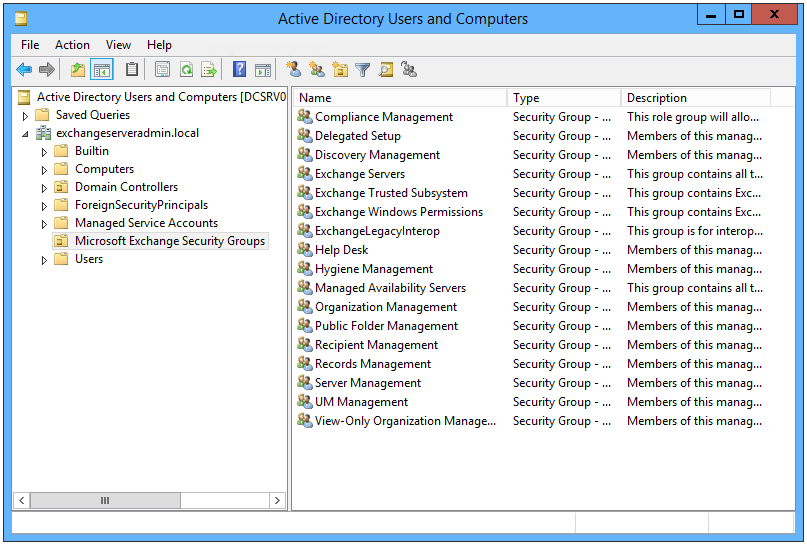Select the Hygiene Management group

(374, 269)
